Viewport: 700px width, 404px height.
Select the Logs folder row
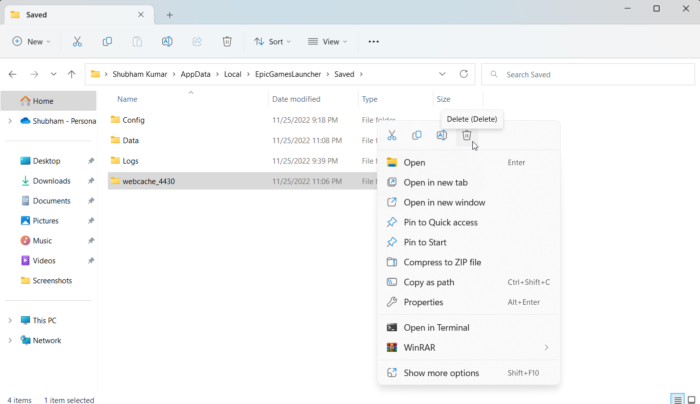point(243,161)
